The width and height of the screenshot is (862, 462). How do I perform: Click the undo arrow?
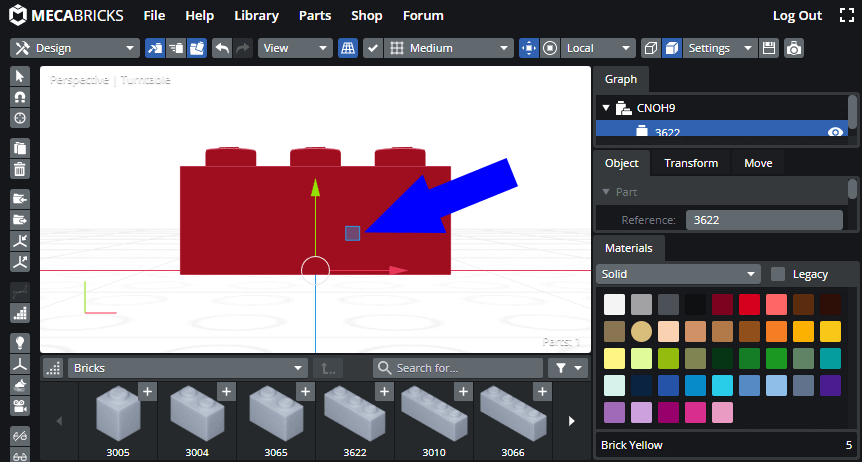click(x=221, y=48)
